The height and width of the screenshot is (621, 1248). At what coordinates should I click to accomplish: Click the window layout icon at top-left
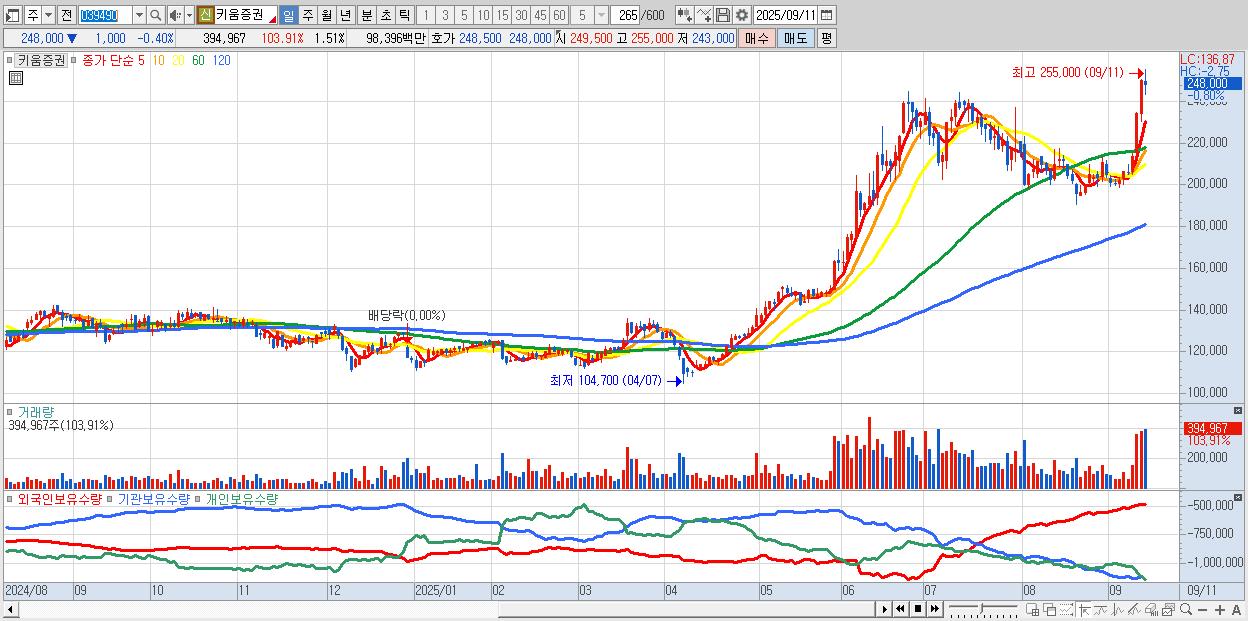[x=11, y=15]
